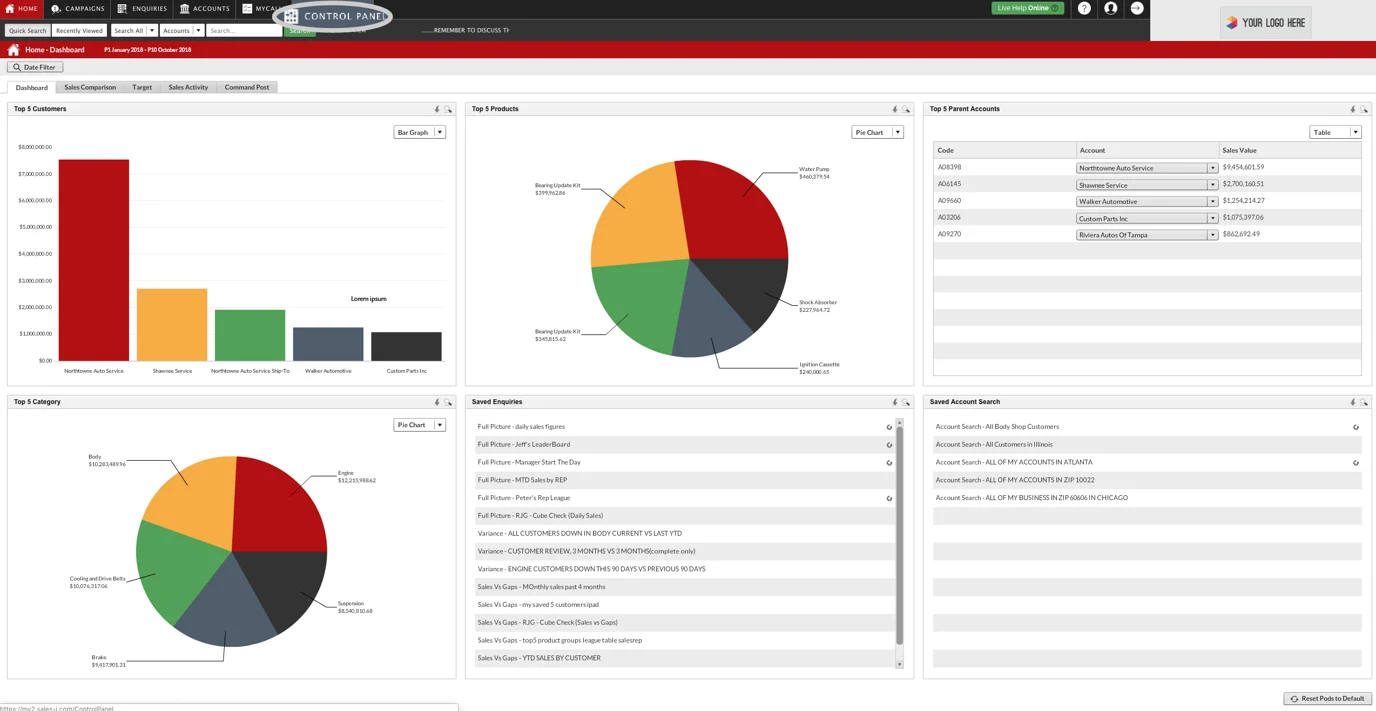Click Reset Pods to Default button

[x=1327, y=698]
